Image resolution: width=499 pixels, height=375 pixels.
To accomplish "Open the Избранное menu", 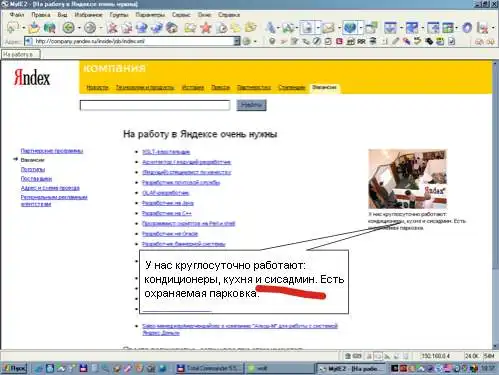I will (88, 15).
